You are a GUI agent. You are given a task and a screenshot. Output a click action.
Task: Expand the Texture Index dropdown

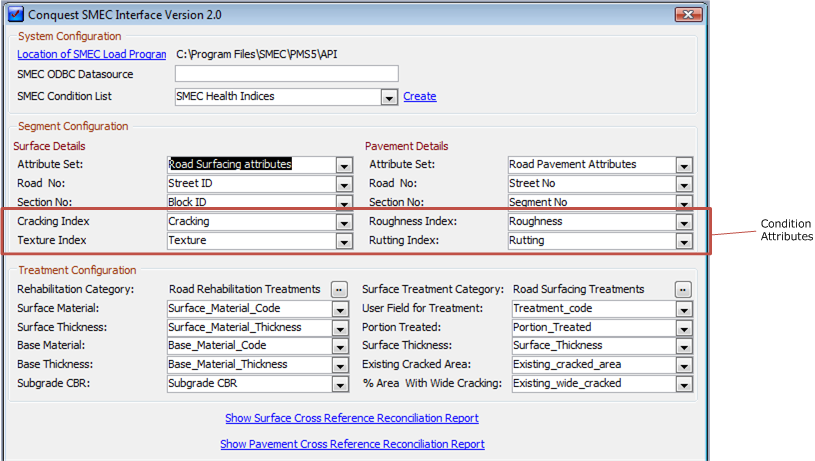click(344, 241)
